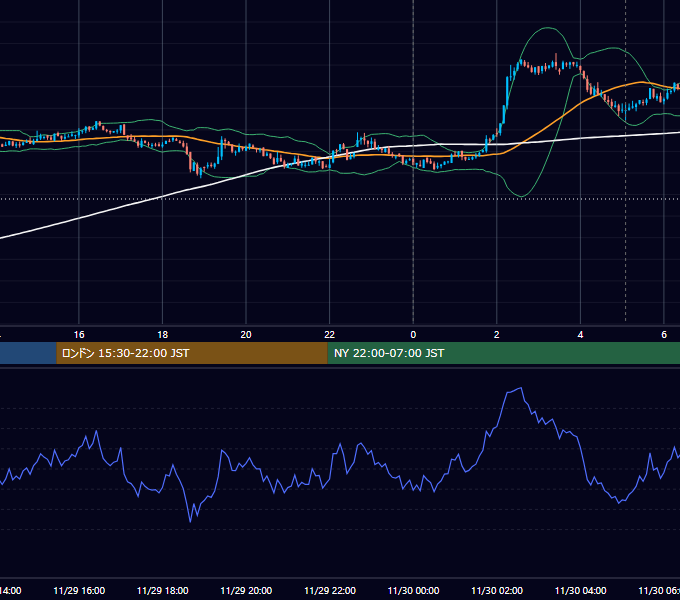The height and width of the screenshot is (600, 680).
Task: Click the 4 label on the hour axis
Action: (580, 335)
